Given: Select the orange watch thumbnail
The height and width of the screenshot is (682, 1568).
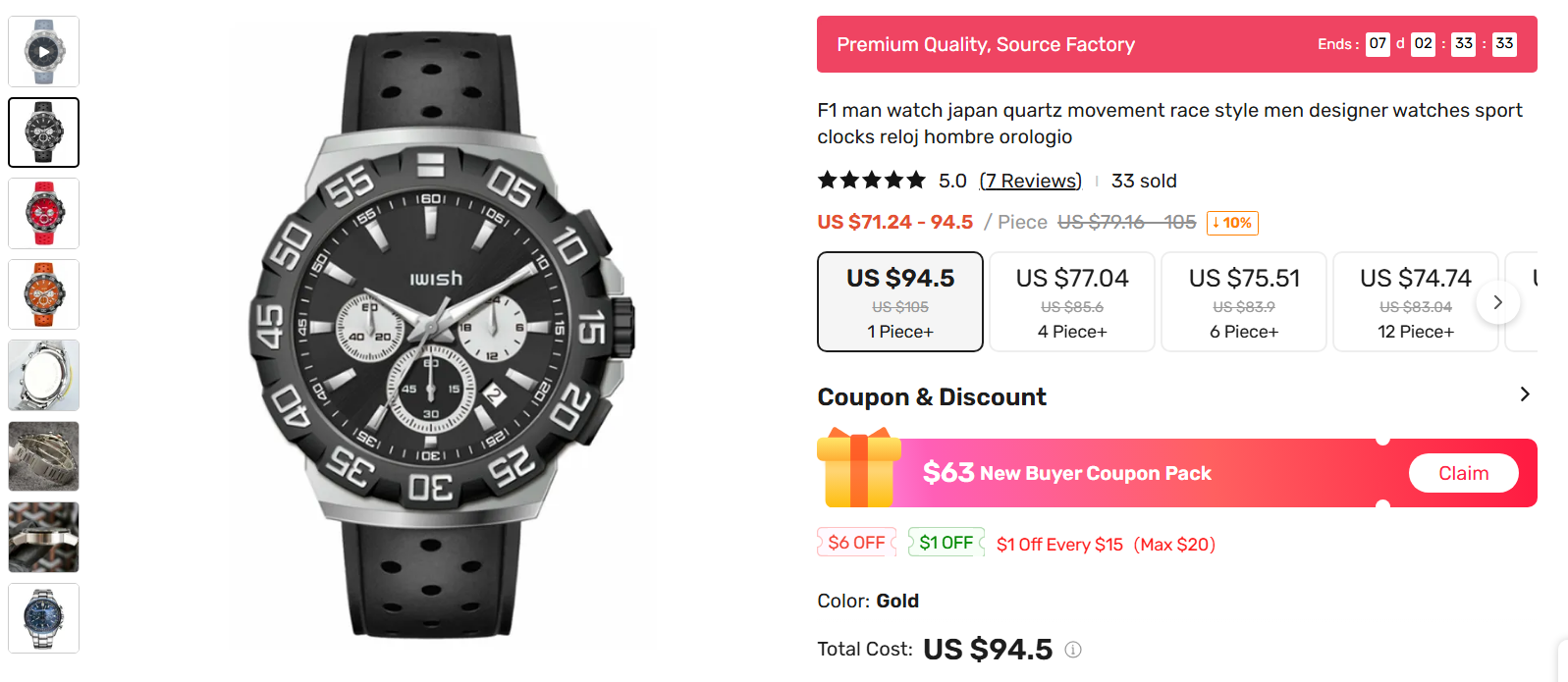Looking at the screenshot, I should click(43, 294).
